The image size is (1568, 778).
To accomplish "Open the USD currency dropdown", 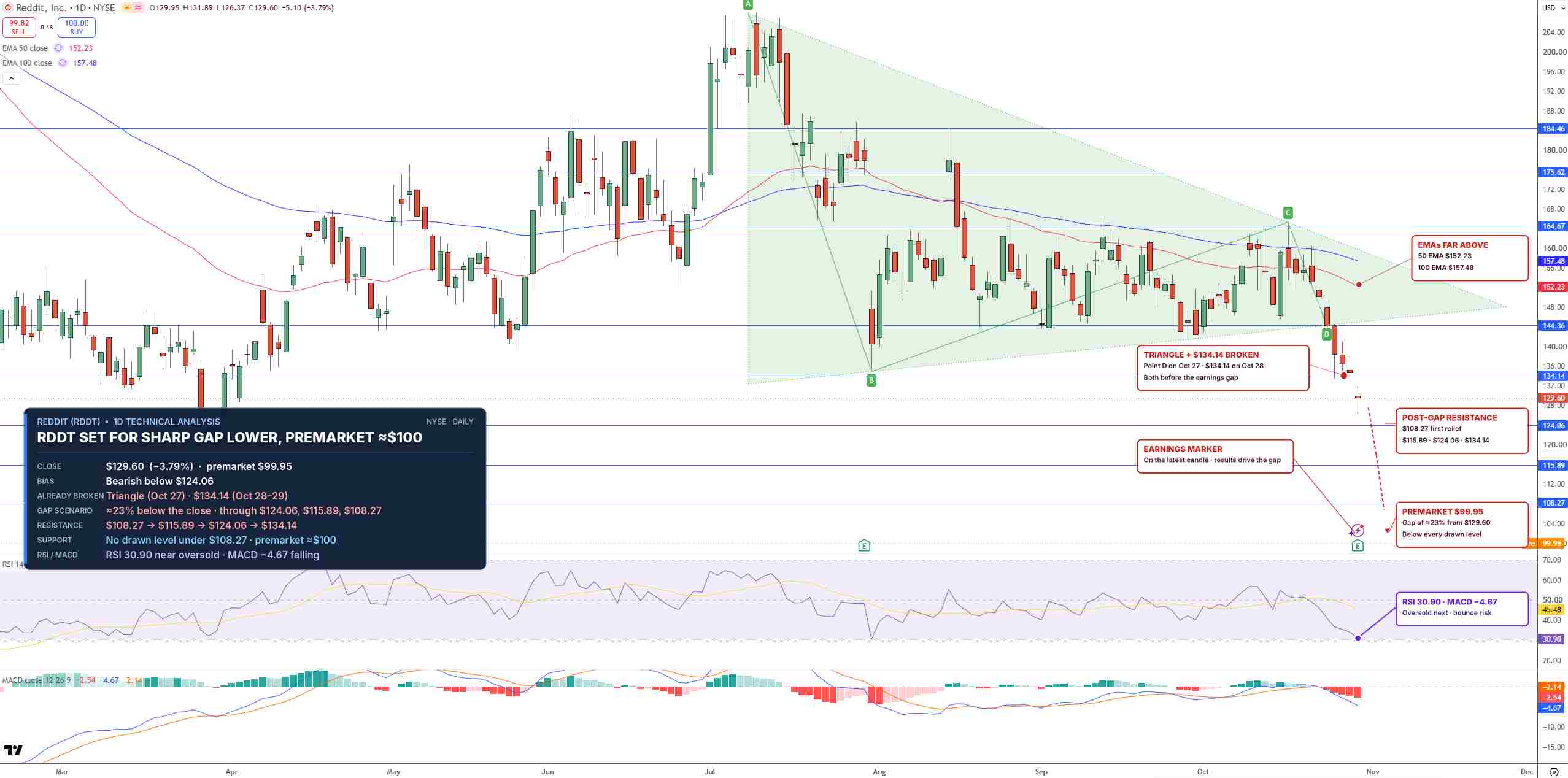I will click(x=1553, y=8).
